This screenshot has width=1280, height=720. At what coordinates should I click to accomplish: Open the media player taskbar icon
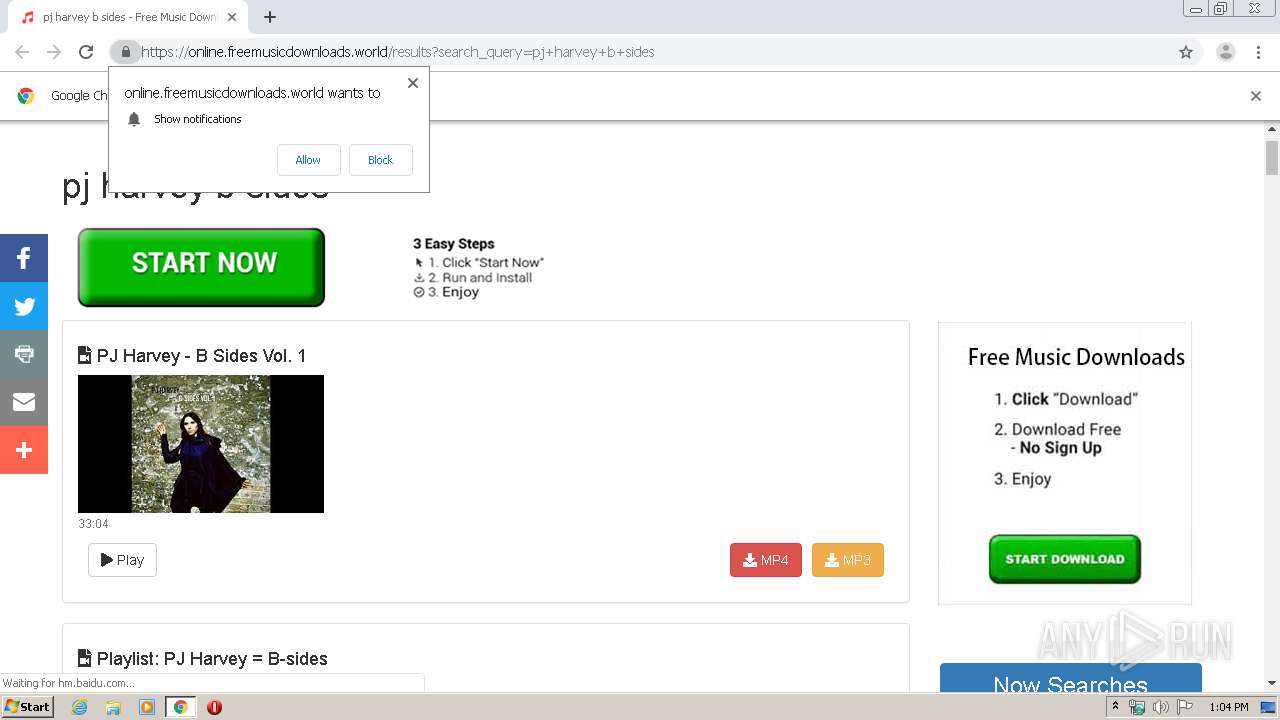(147, 707)
